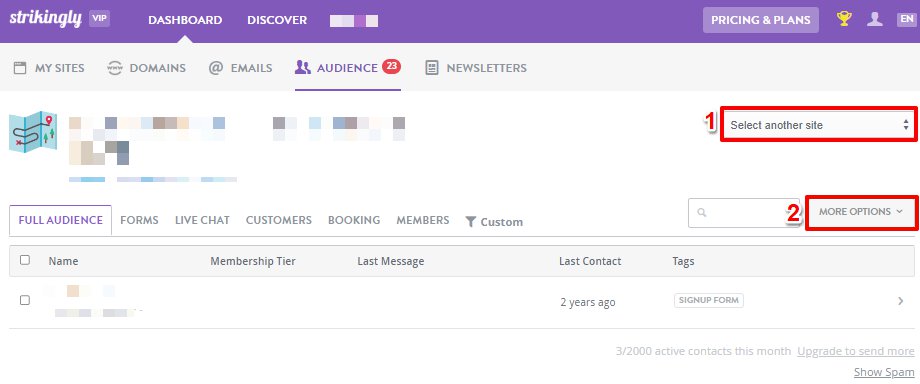Click the SIGNUP FORM tag
920x384 pixels.
(709, 301)
